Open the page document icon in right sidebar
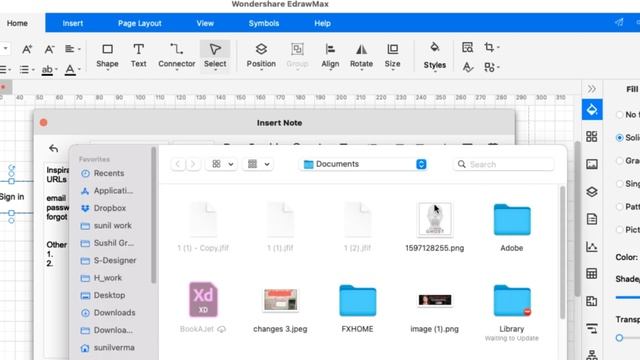This screenshot has height=360, width=640. (x=592, y=219)
